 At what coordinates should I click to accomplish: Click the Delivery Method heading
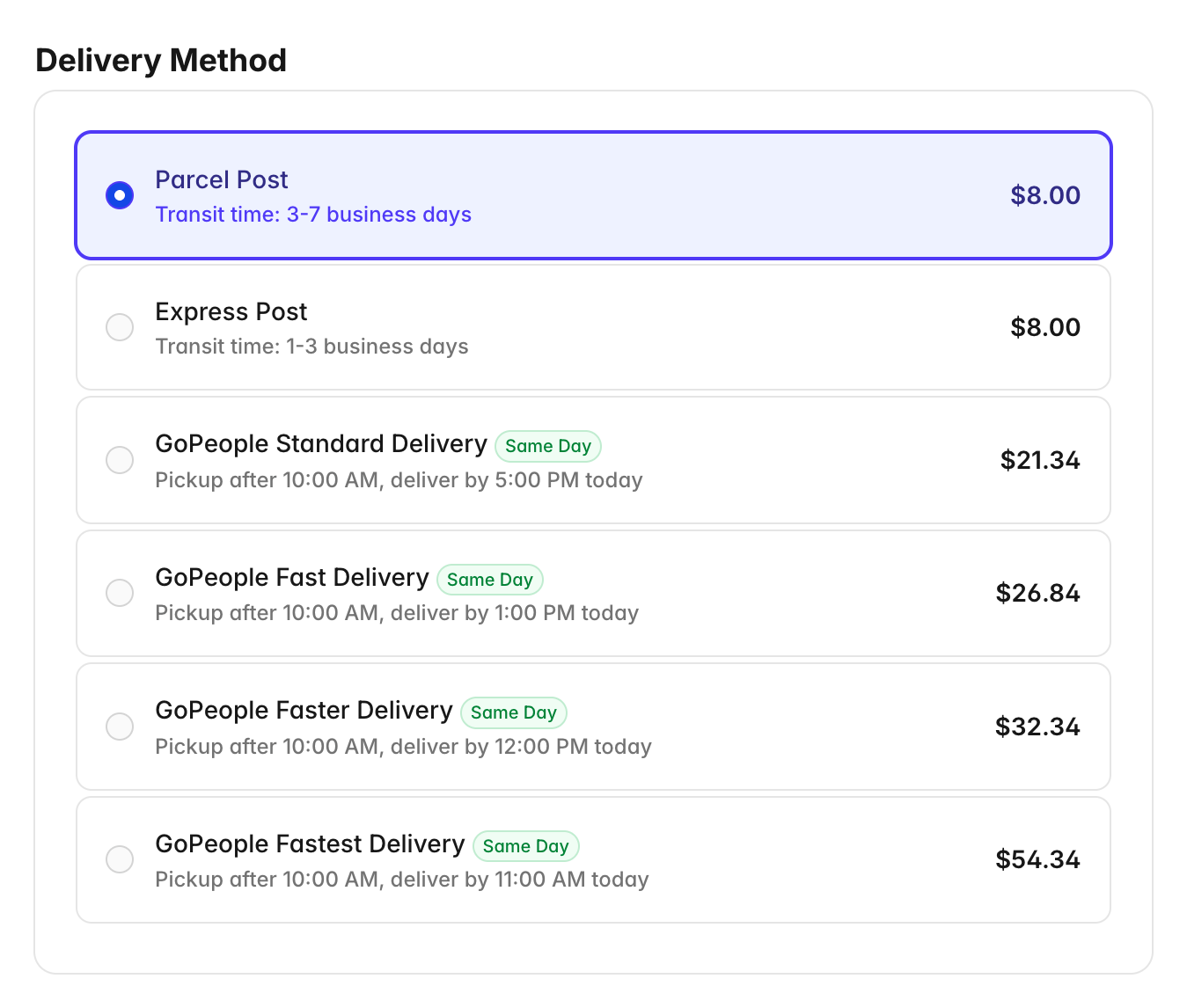[161, 61]
